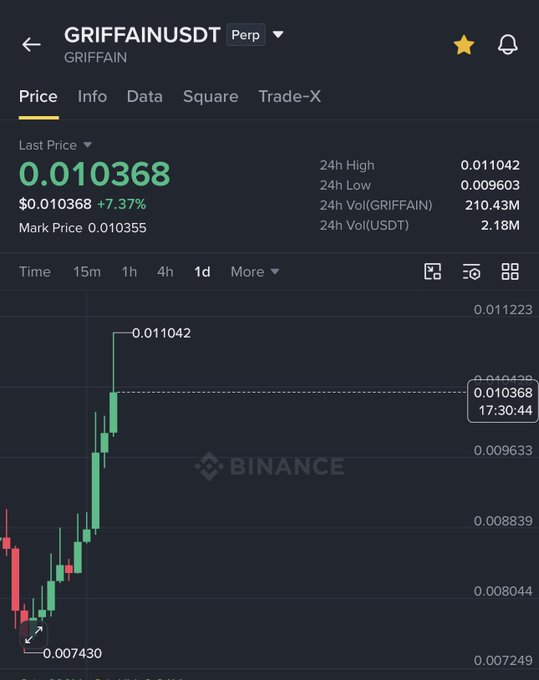The image size is (539, 680).
Task: Click the 0.009633 price axis label
Action: click(503, 451)
